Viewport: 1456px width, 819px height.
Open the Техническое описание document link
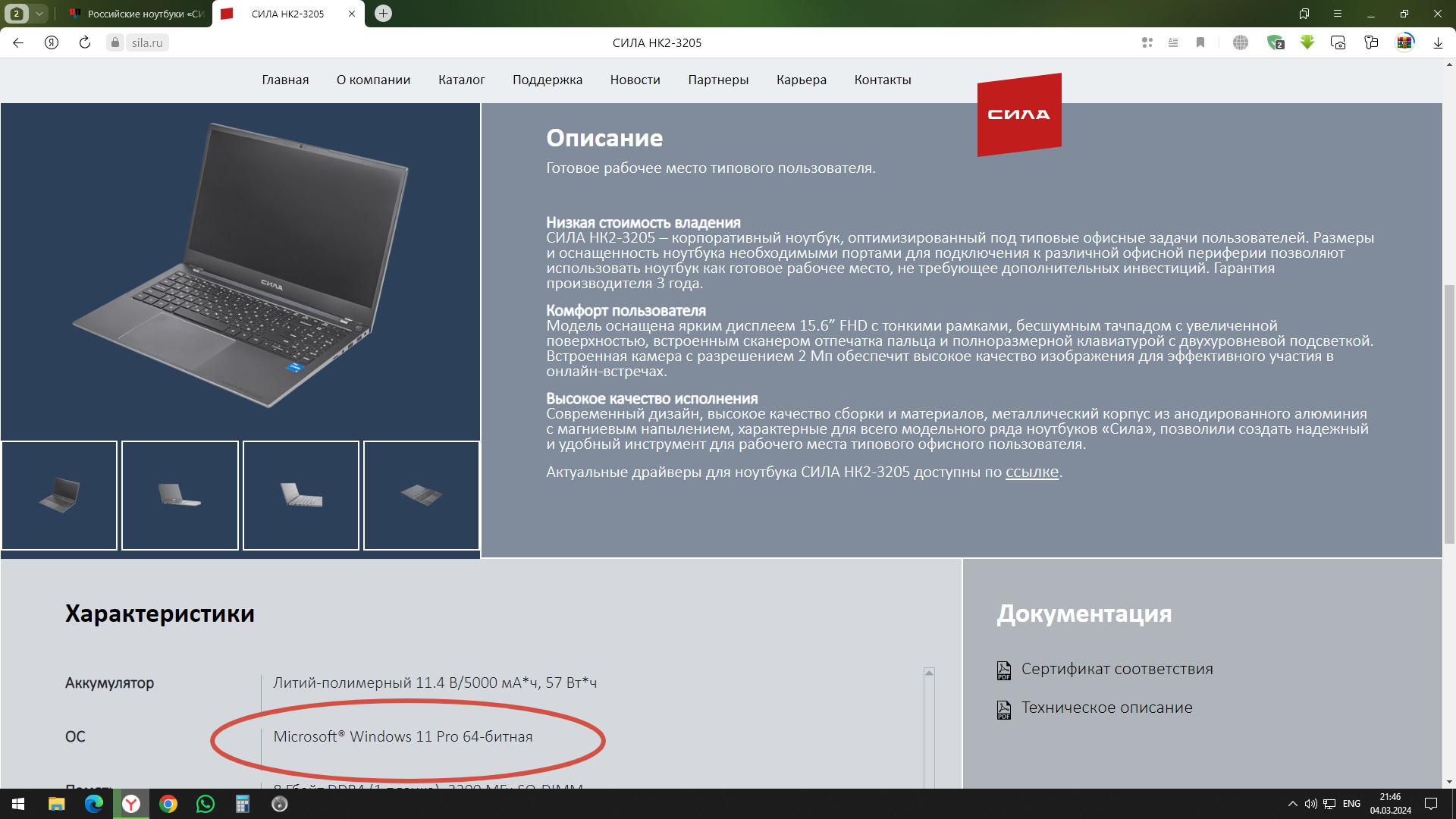(1106, 708)
